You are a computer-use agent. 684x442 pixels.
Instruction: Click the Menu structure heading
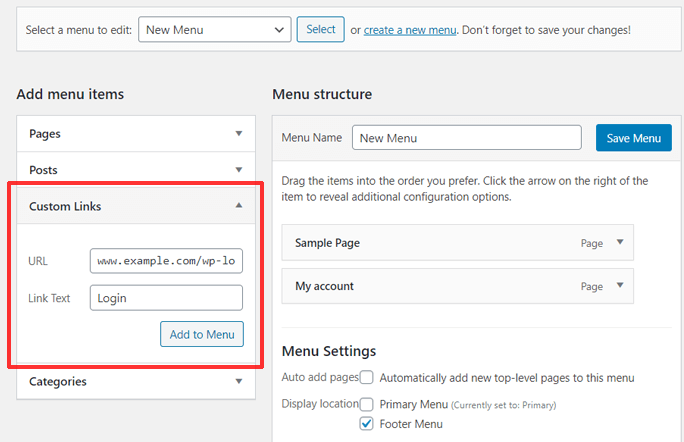coord(322,94)
